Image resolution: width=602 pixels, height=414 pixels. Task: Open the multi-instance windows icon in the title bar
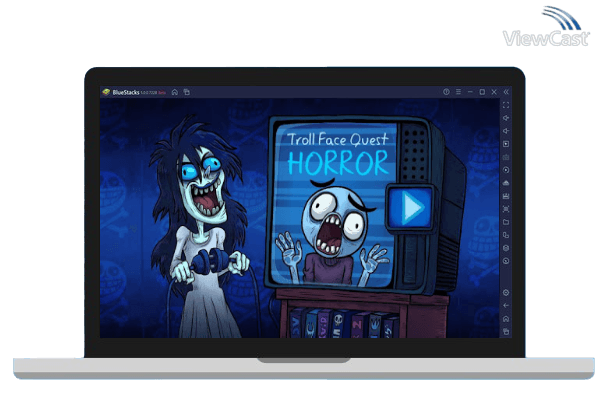pyautogui.click(x=187, y=92)
